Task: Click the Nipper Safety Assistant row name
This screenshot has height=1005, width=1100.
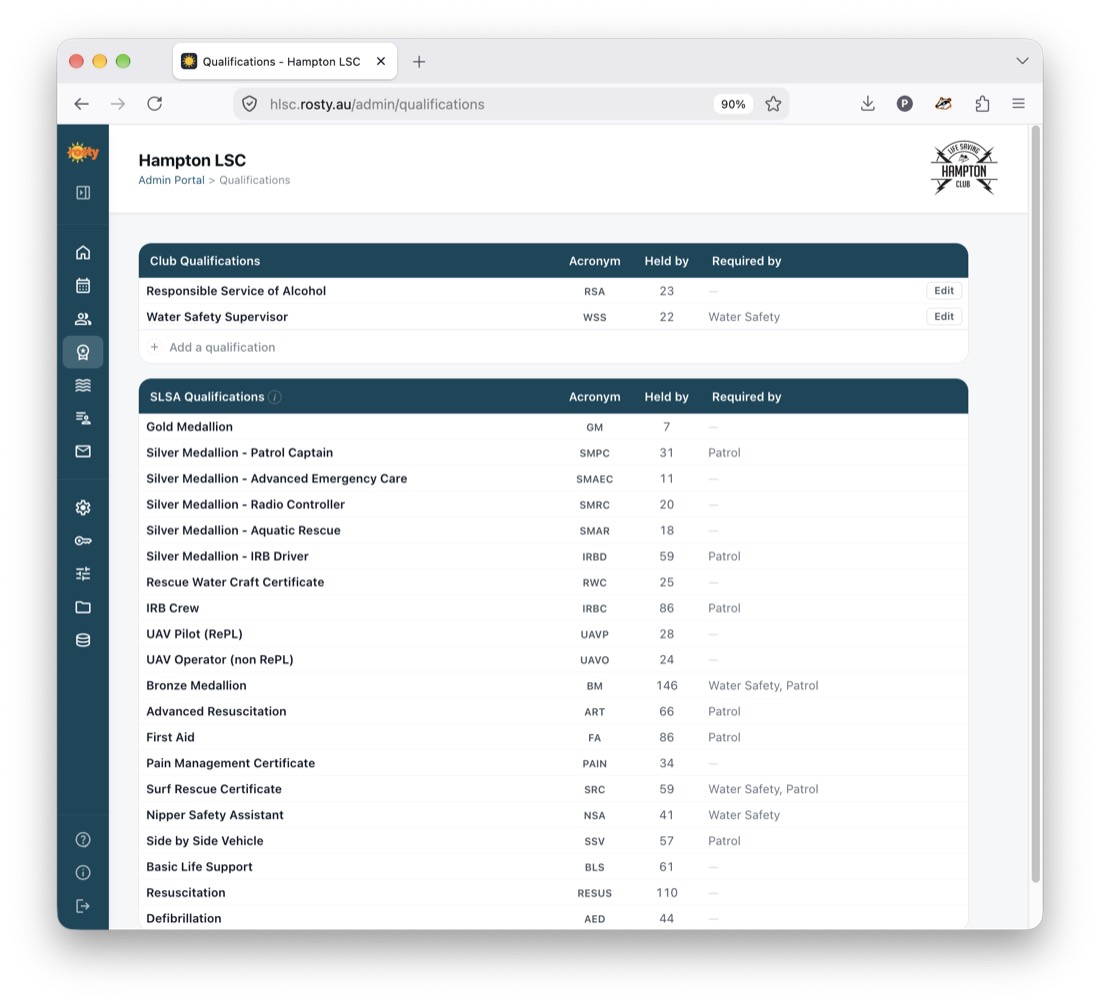Action: 215,815
